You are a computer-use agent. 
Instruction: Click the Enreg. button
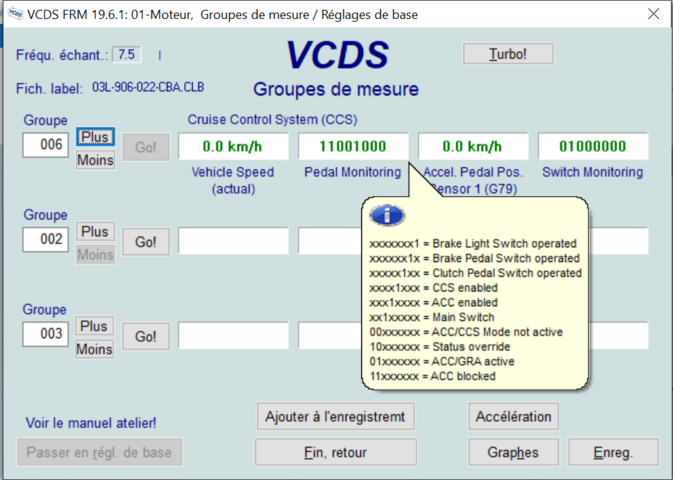(x=613, y=452)
